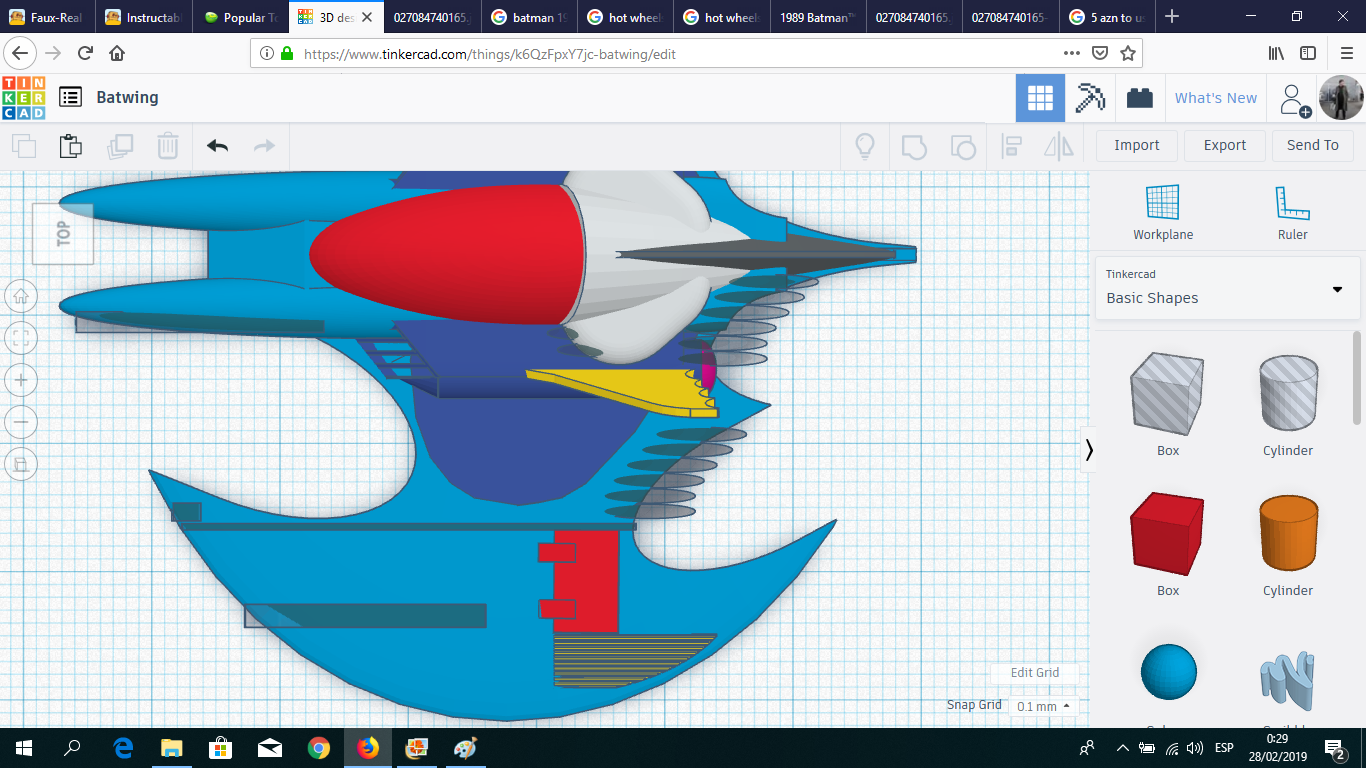Open the Blocks pickaxe mode
1366x768 pixels.
point(1089,98)
